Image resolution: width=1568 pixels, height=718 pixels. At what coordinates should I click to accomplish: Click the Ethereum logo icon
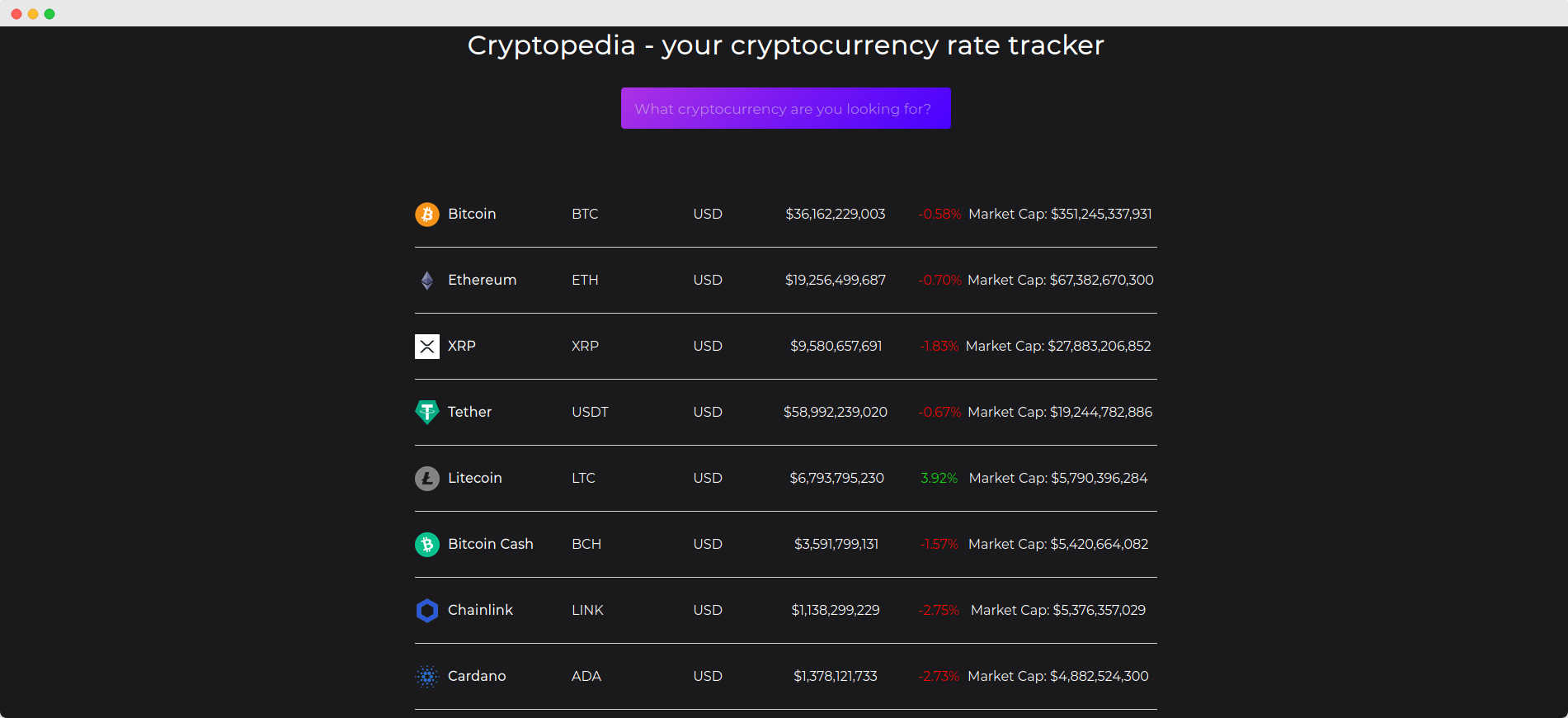click(x=427, y=281)
